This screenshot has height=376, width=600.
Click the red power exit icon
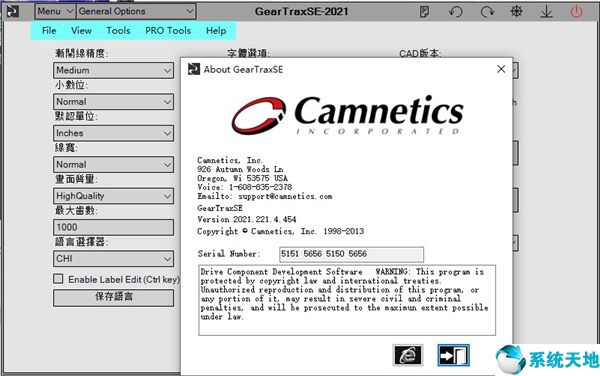(576, 11)
